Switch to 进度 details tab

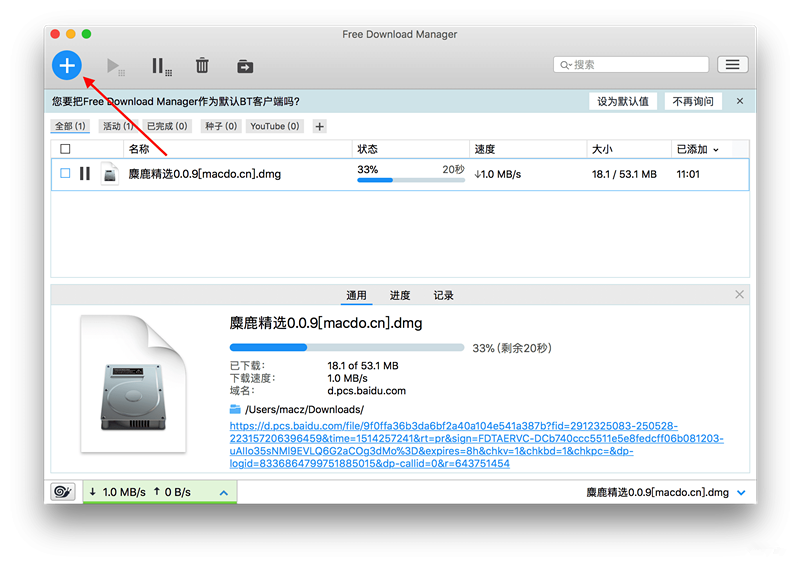coord(399,296)
